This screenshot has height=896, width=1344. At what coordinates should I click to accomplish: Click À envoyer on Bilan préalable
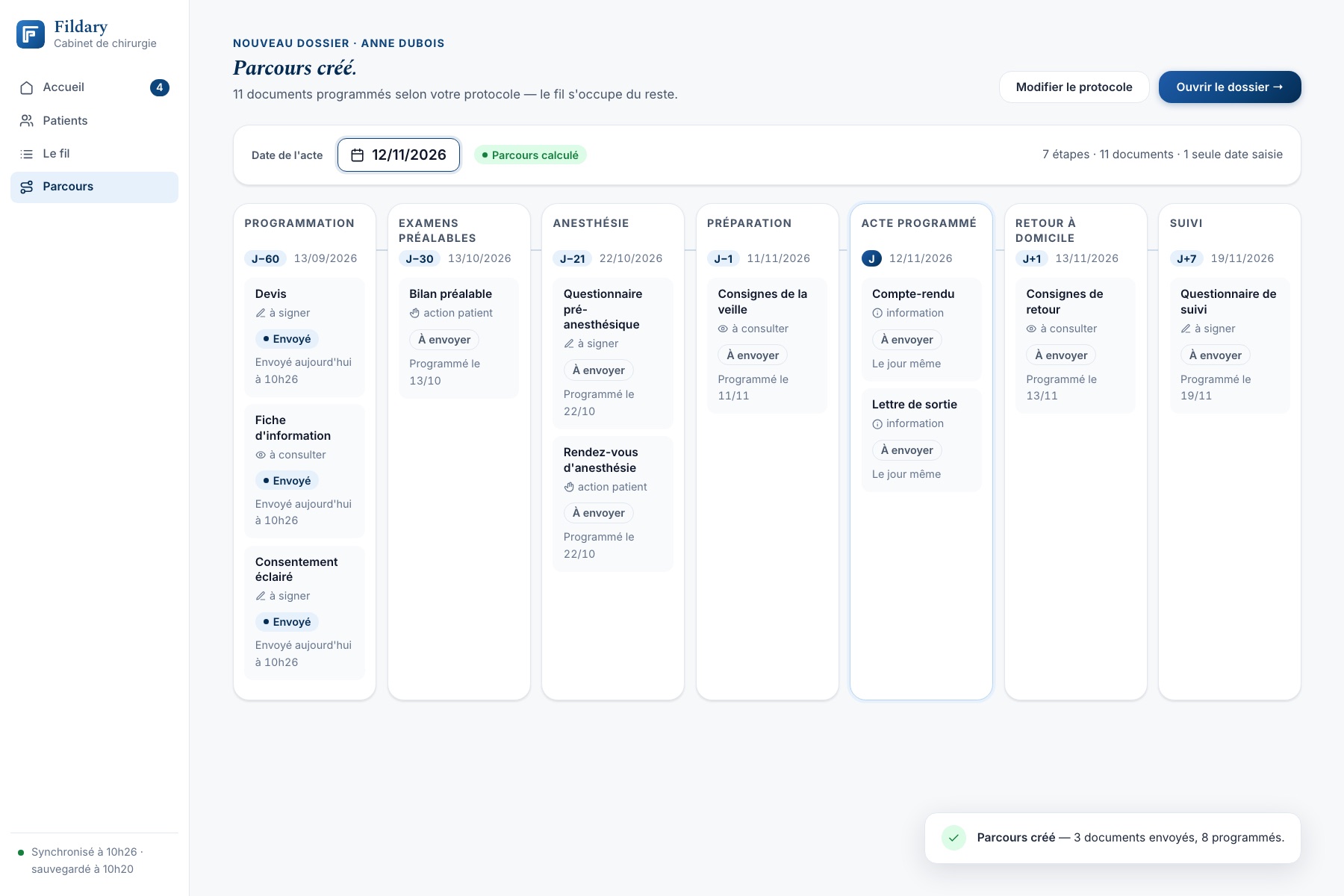click(x=444, y=340)
